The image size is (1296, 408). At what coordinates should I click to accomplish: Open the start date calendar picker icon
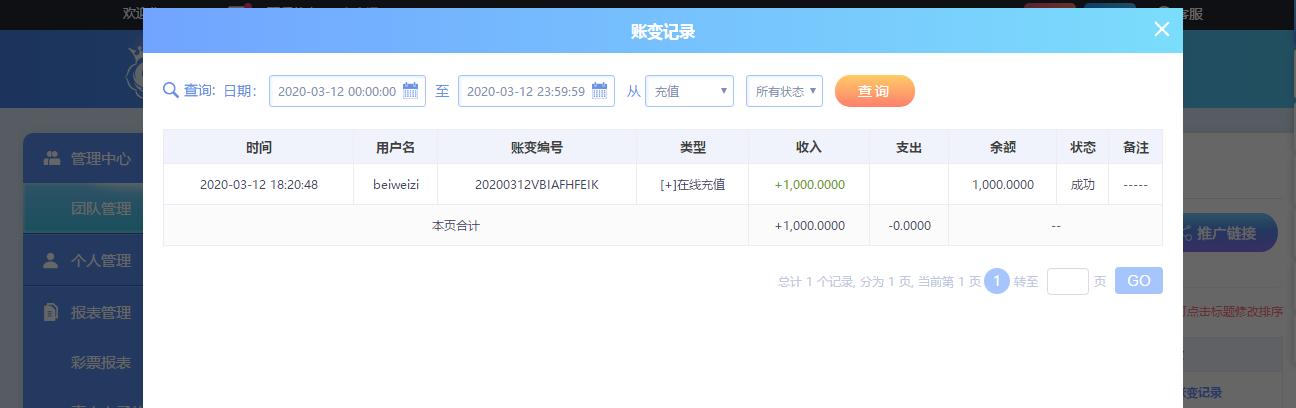[x=410, y=91]
